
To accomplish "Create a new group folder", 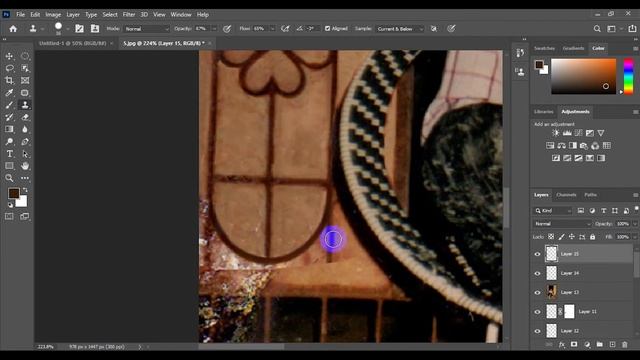I will click(599, 344).
